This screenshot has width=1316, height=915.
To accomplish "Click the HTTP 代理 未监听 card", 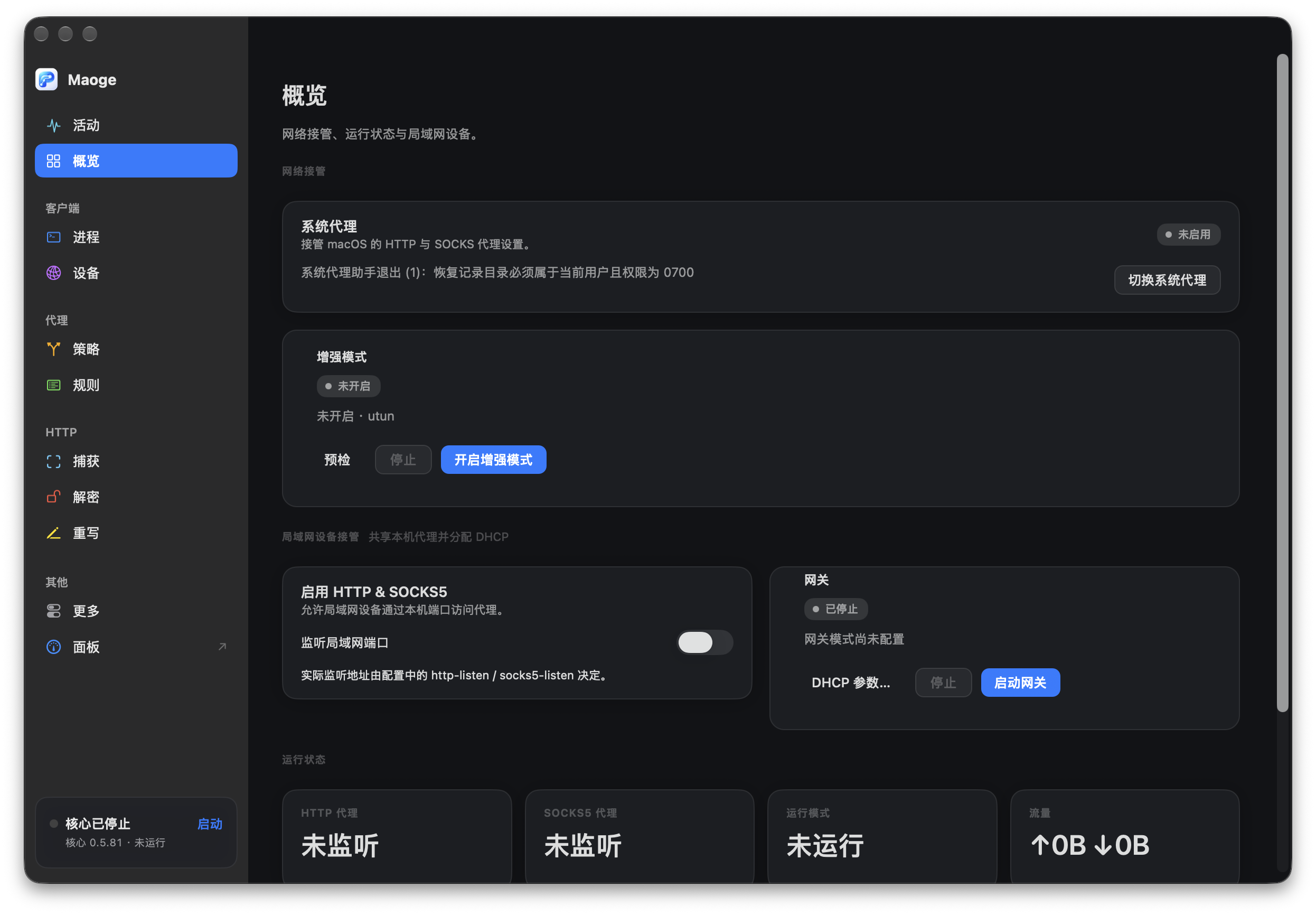I will pos(397,836).
